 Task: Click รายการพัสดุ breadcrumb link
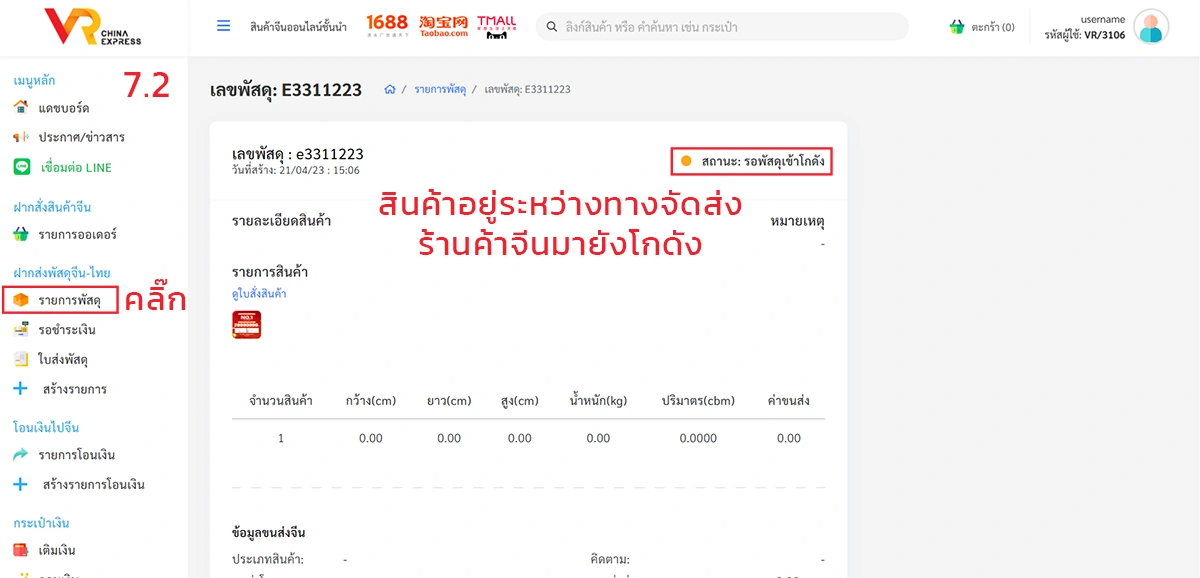tap(440, 90)
